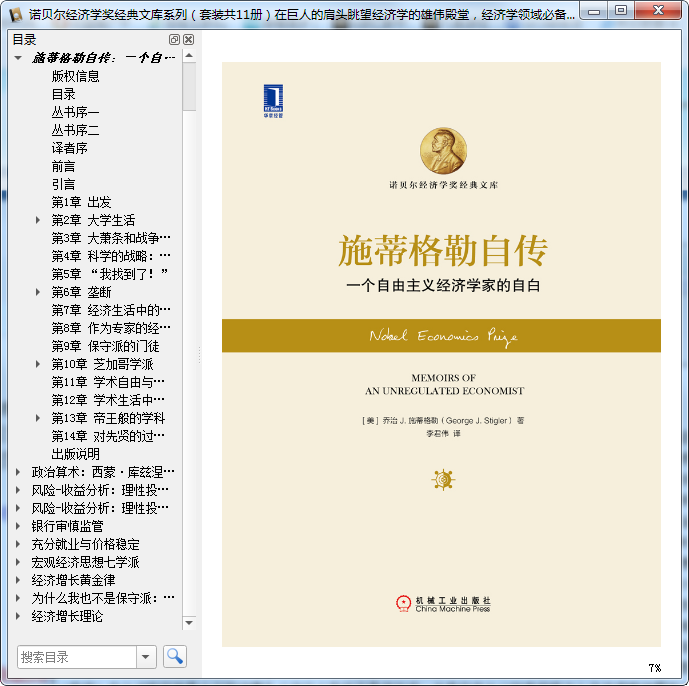Image resolution: width=689 pixels, height=686 pixels.
Task: Select 银行审慎监管 in tree
Action: [x=67, y=526]
